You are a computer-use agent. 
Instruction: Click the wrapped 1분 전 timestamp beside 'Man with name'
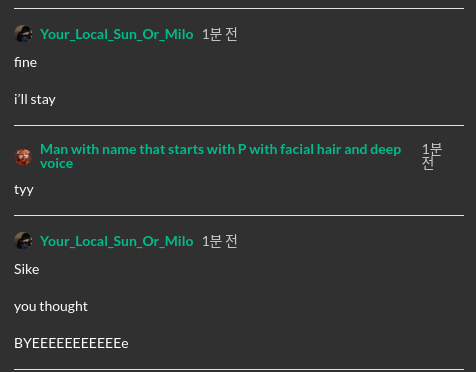432,156
